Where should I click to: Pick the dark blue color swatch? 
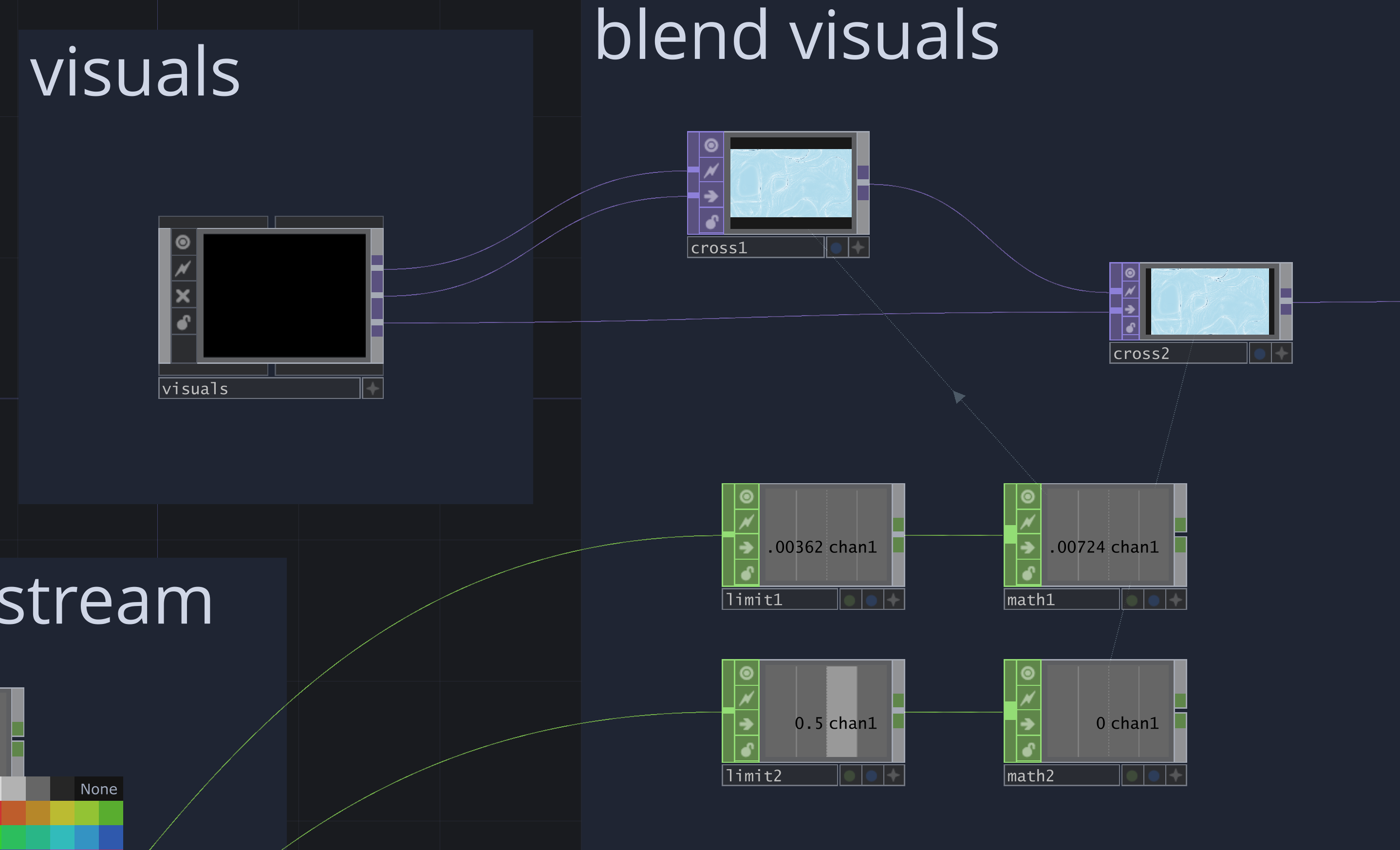(x=111, y=837)
